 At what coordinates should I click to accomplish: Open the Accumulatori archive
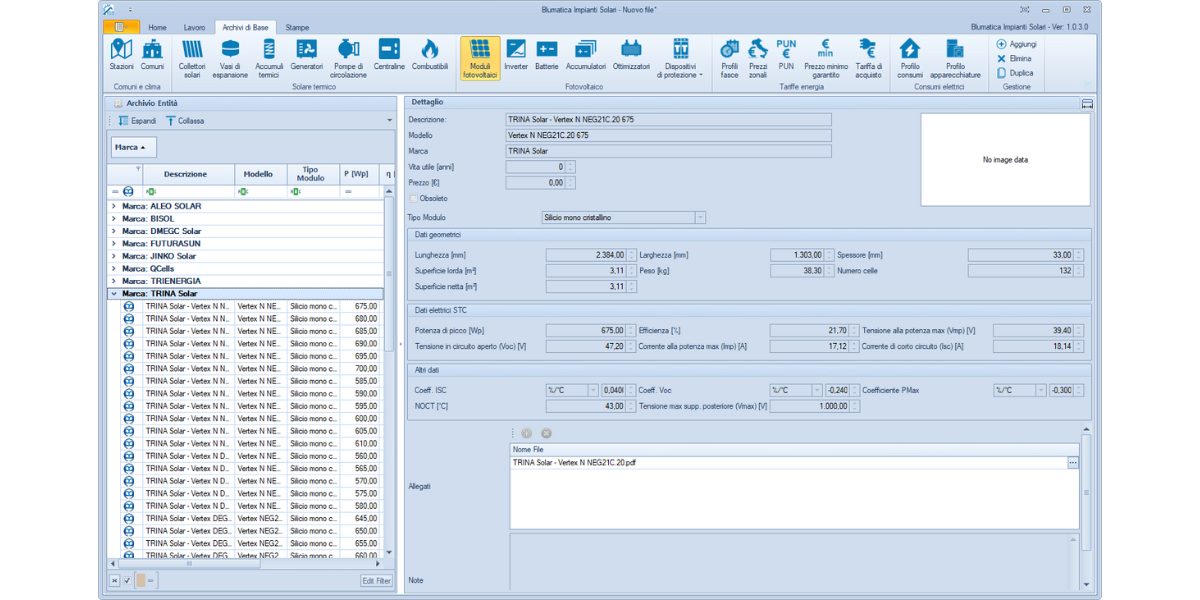pyautogui.click(x=586, y=57)
